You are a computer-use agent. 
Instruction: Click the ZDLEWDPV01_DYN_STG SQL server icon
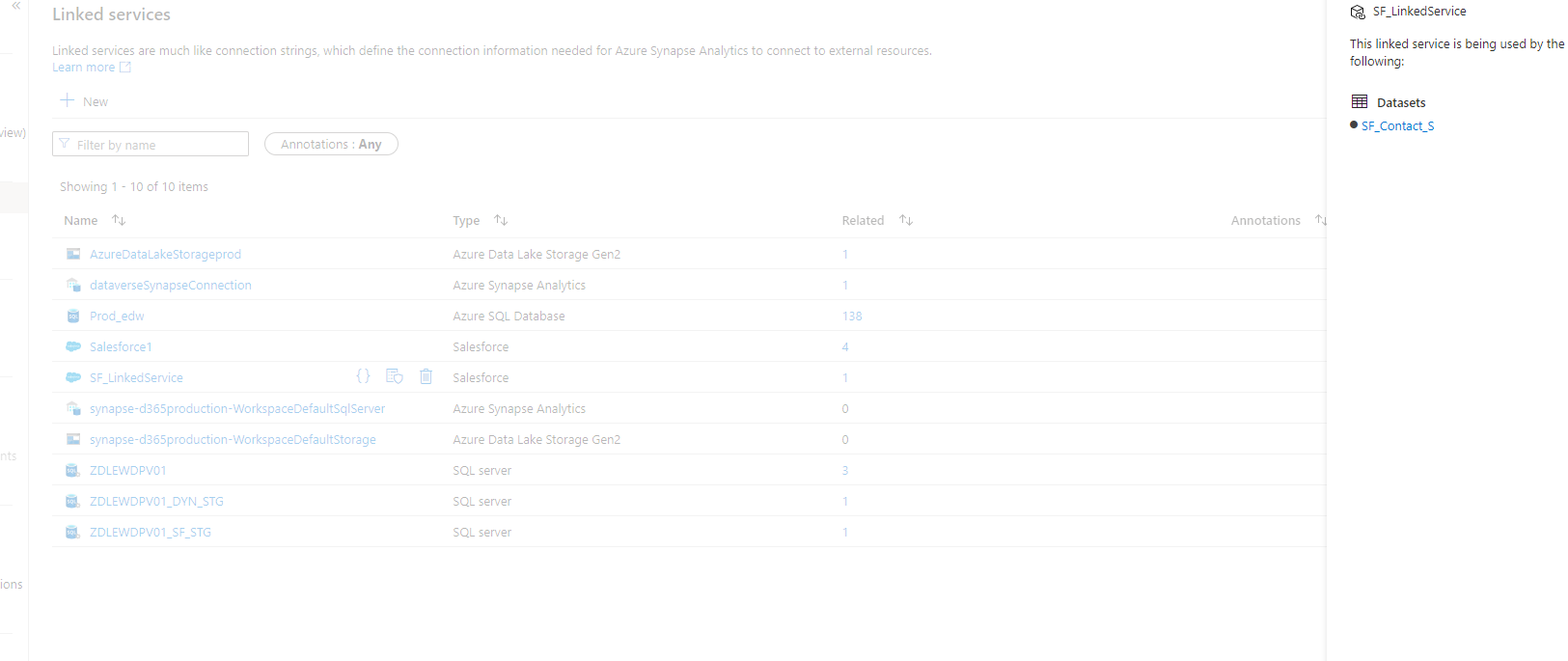click(72, 501)
